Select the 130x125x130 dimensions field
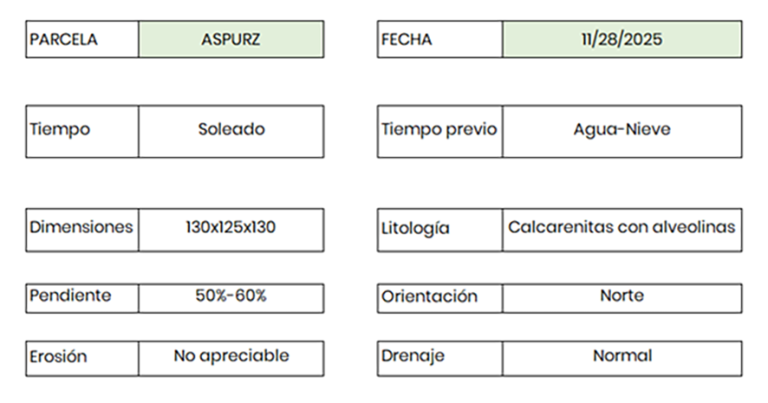The height and width of the screenshot is (403, 768). (231, 229)
